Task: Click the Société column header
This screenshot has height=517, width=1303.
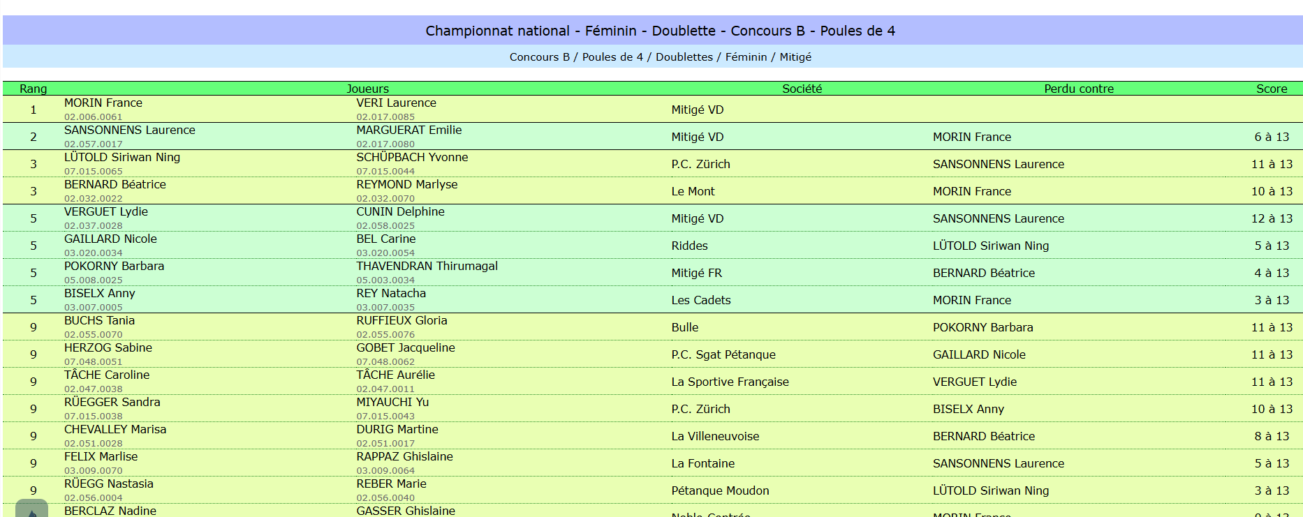Action: pyautogui.click(x=801, y=89)
